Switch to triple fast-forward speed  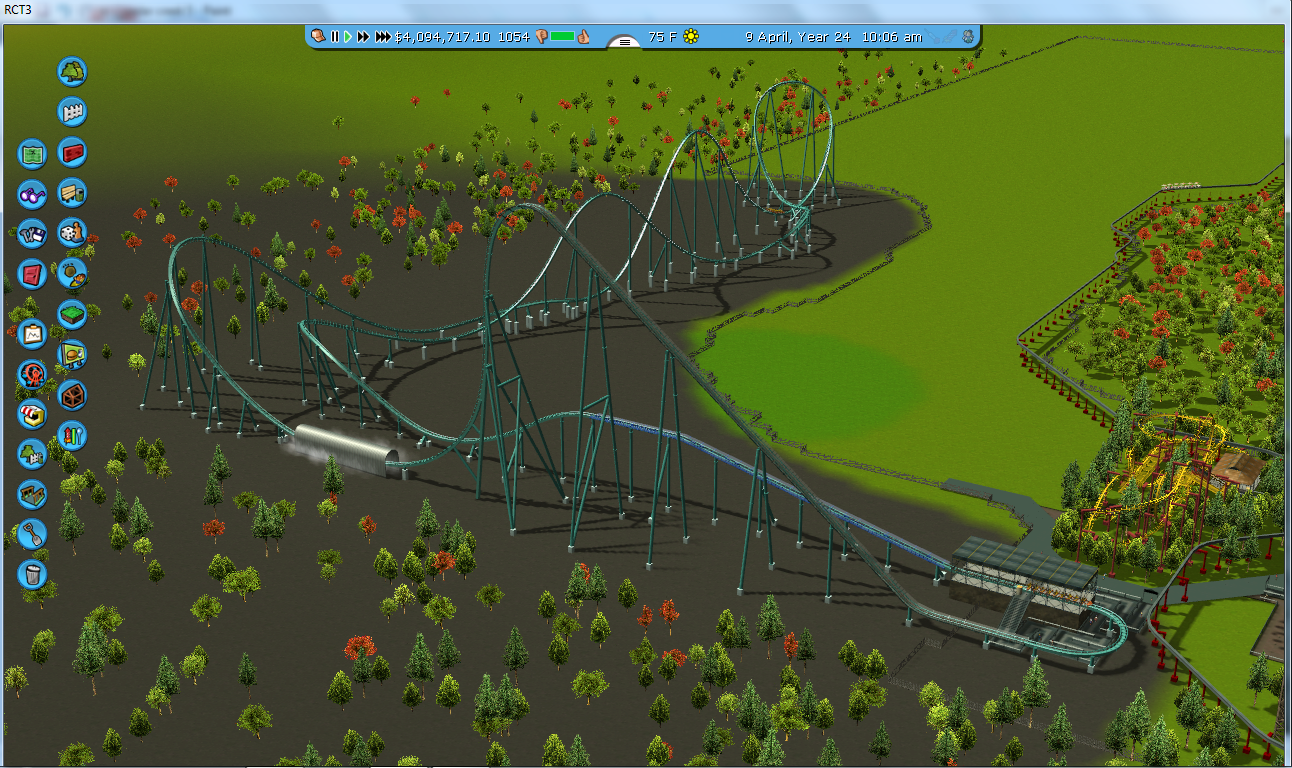(x=383, y=37)
